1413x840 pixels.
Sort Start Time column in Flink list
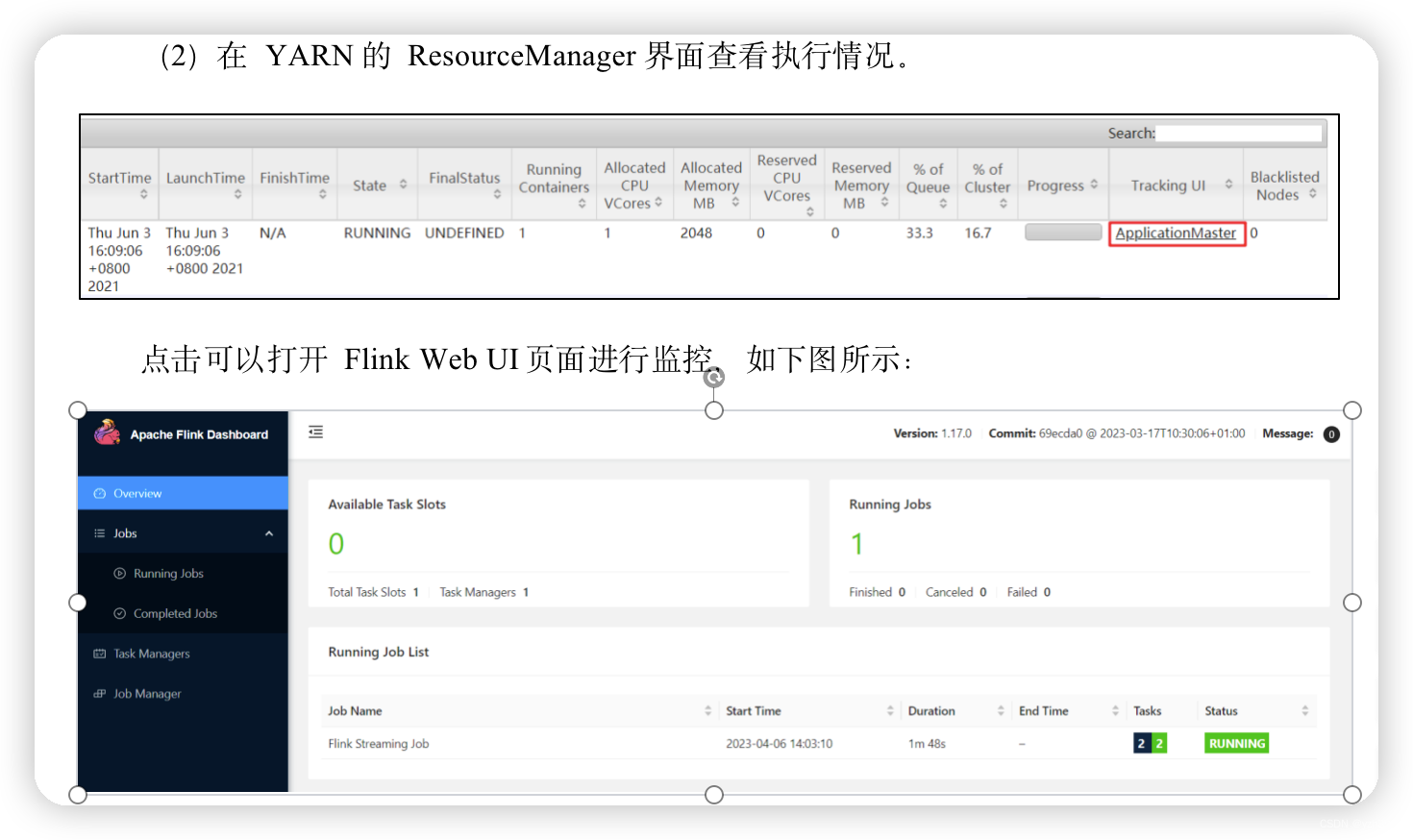coord(890,711)
